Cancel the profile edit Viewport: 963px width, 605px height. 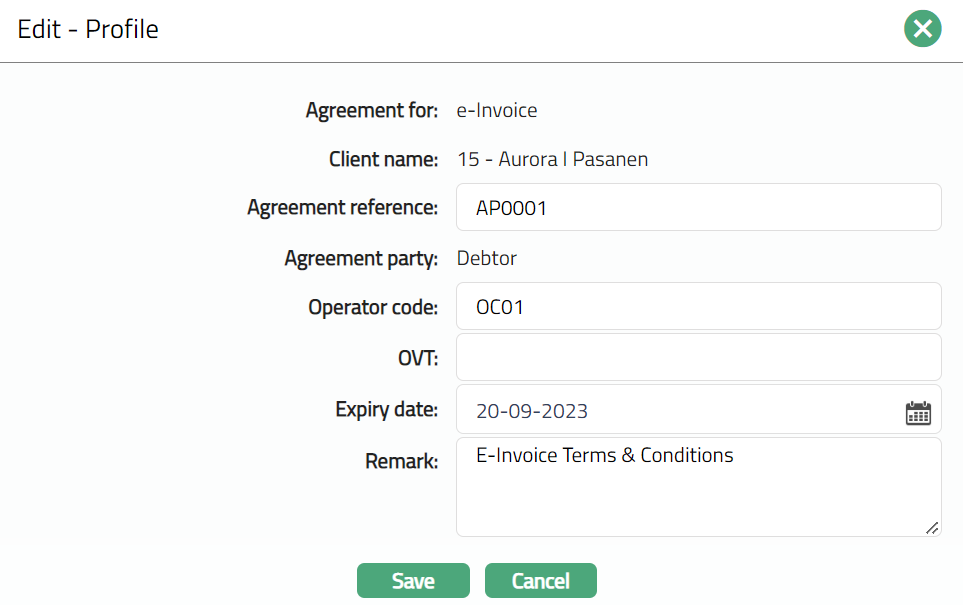540,581
